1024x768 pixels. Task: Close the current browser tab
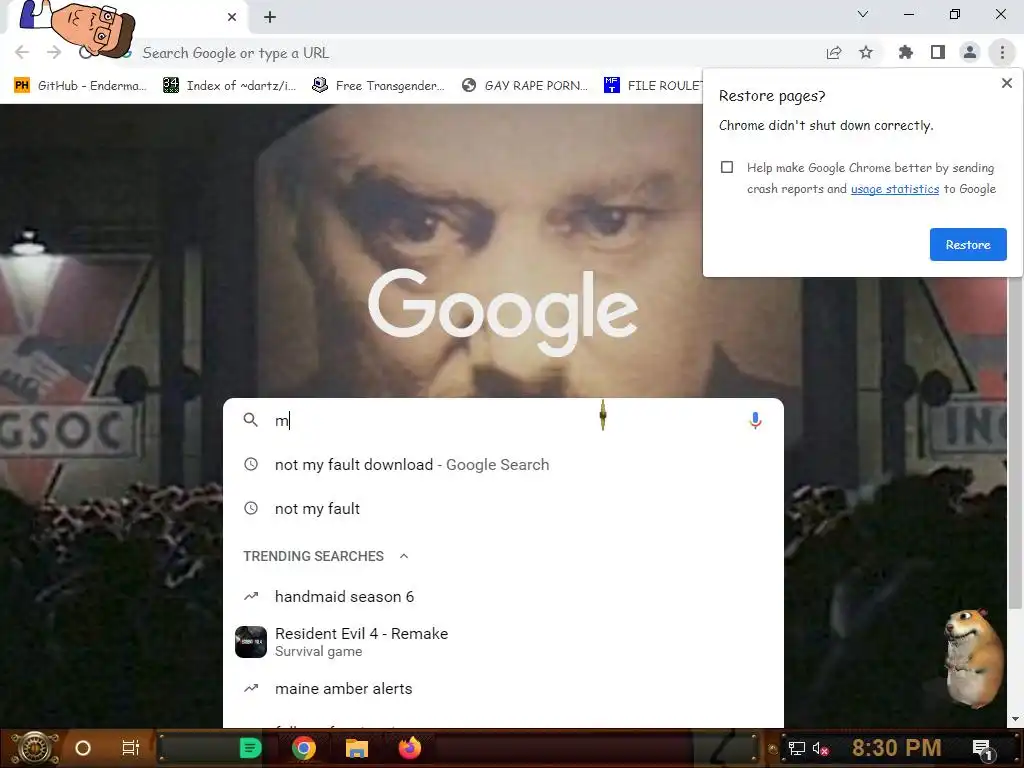(x=232, y=17)
